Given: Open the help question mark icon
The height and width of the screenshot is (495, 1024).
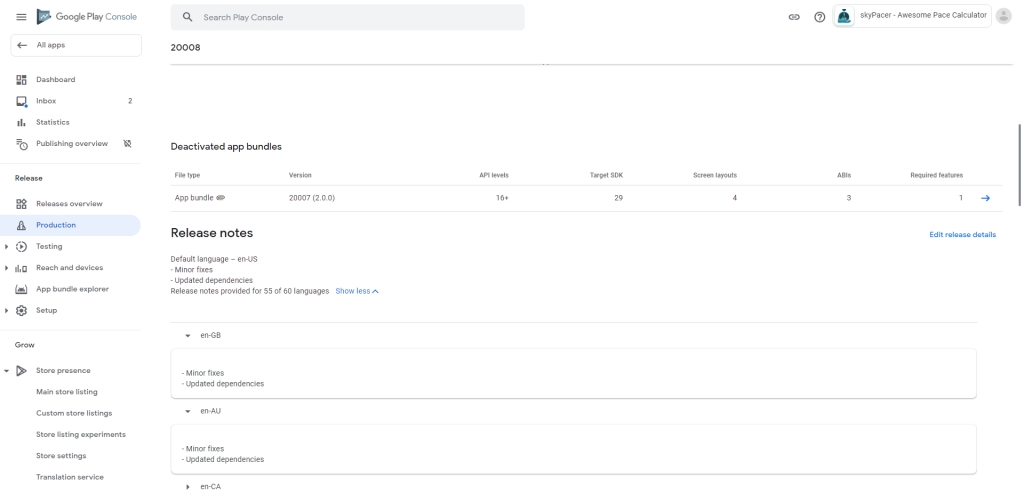Looking at the screenshot, I should pos(819,17).
